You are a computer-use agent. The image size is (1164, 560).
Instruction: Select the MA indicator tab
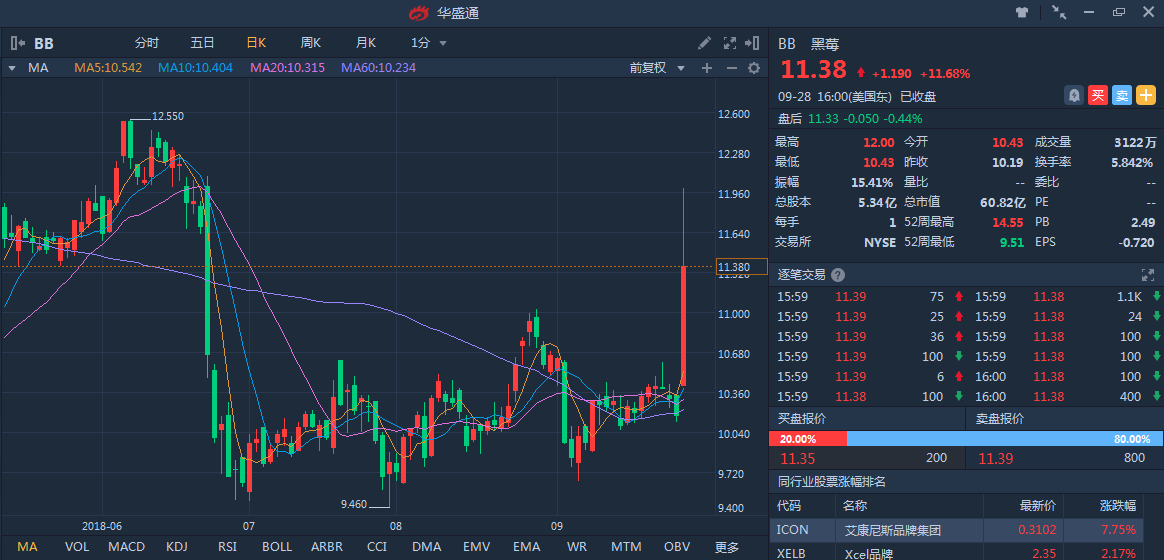tap(27, 547)
